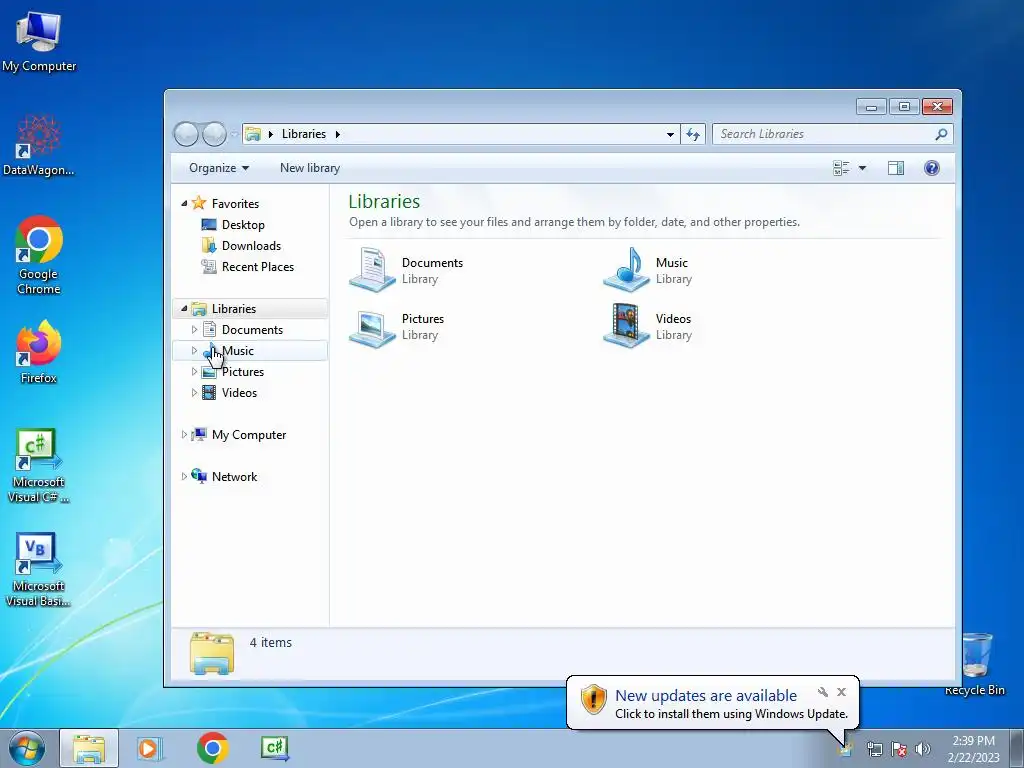Open the Organize menu
This screenshot has height=768, width=1024.
(x=219, y=168)
